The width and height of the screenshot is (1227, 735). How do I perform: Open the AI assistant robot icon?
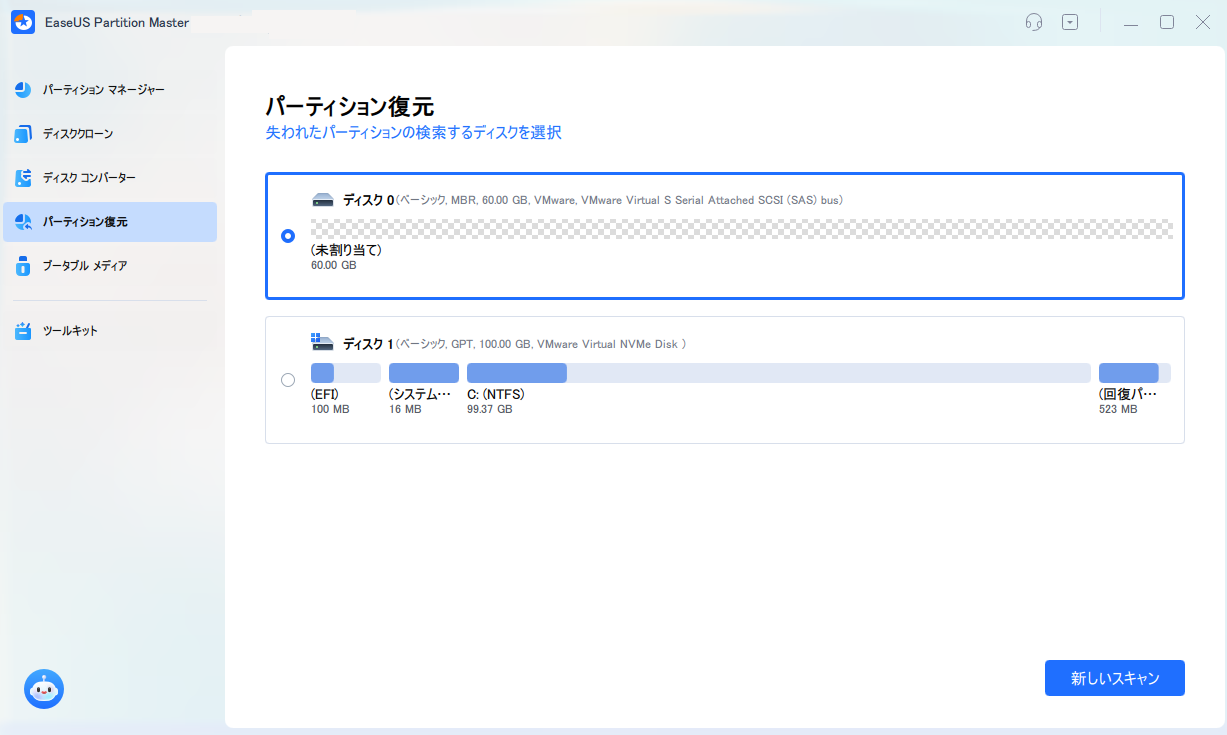point(43,689)
